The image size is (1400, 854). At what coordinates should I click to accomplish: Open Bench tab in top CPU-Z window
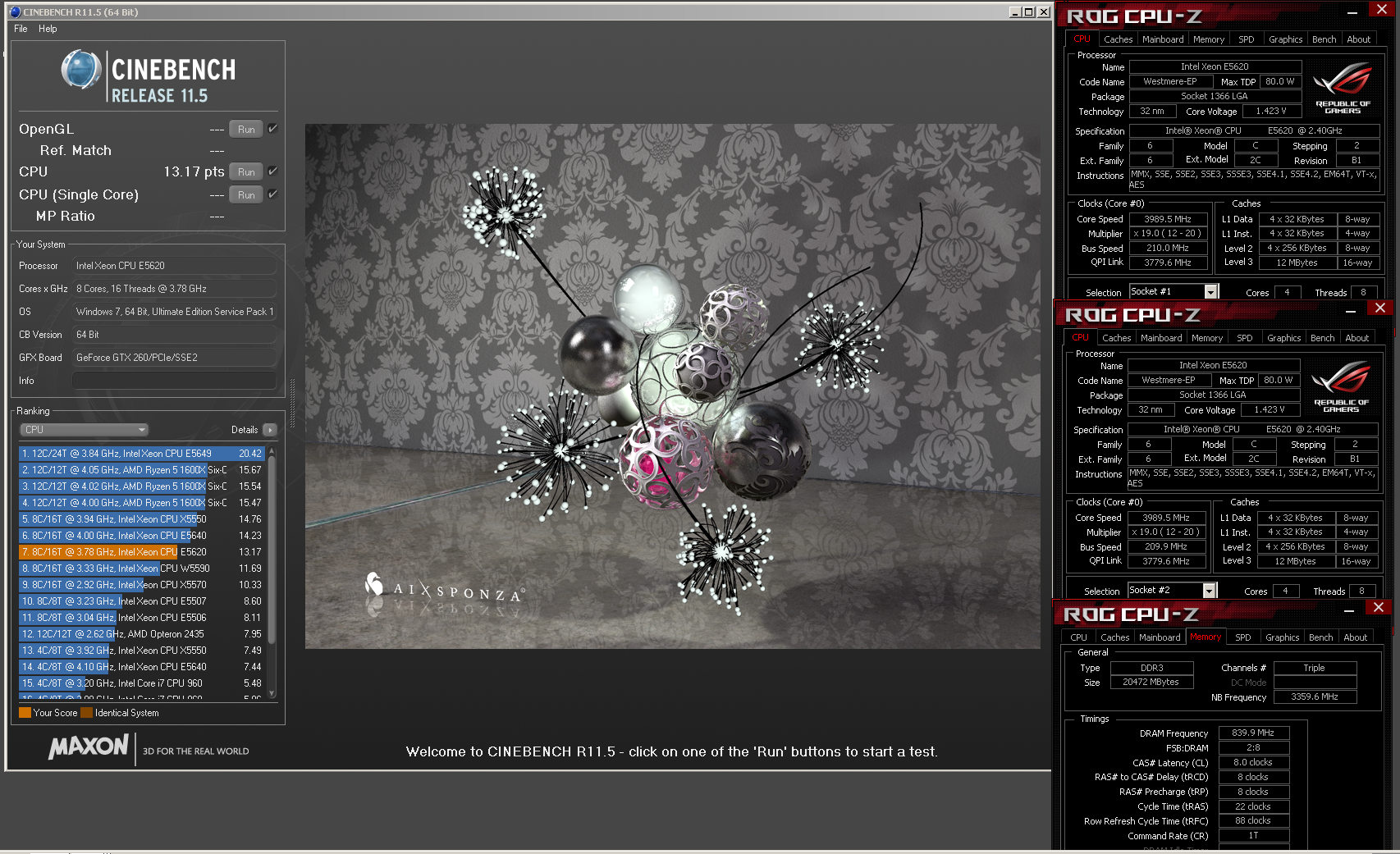tap(1324, 39)
